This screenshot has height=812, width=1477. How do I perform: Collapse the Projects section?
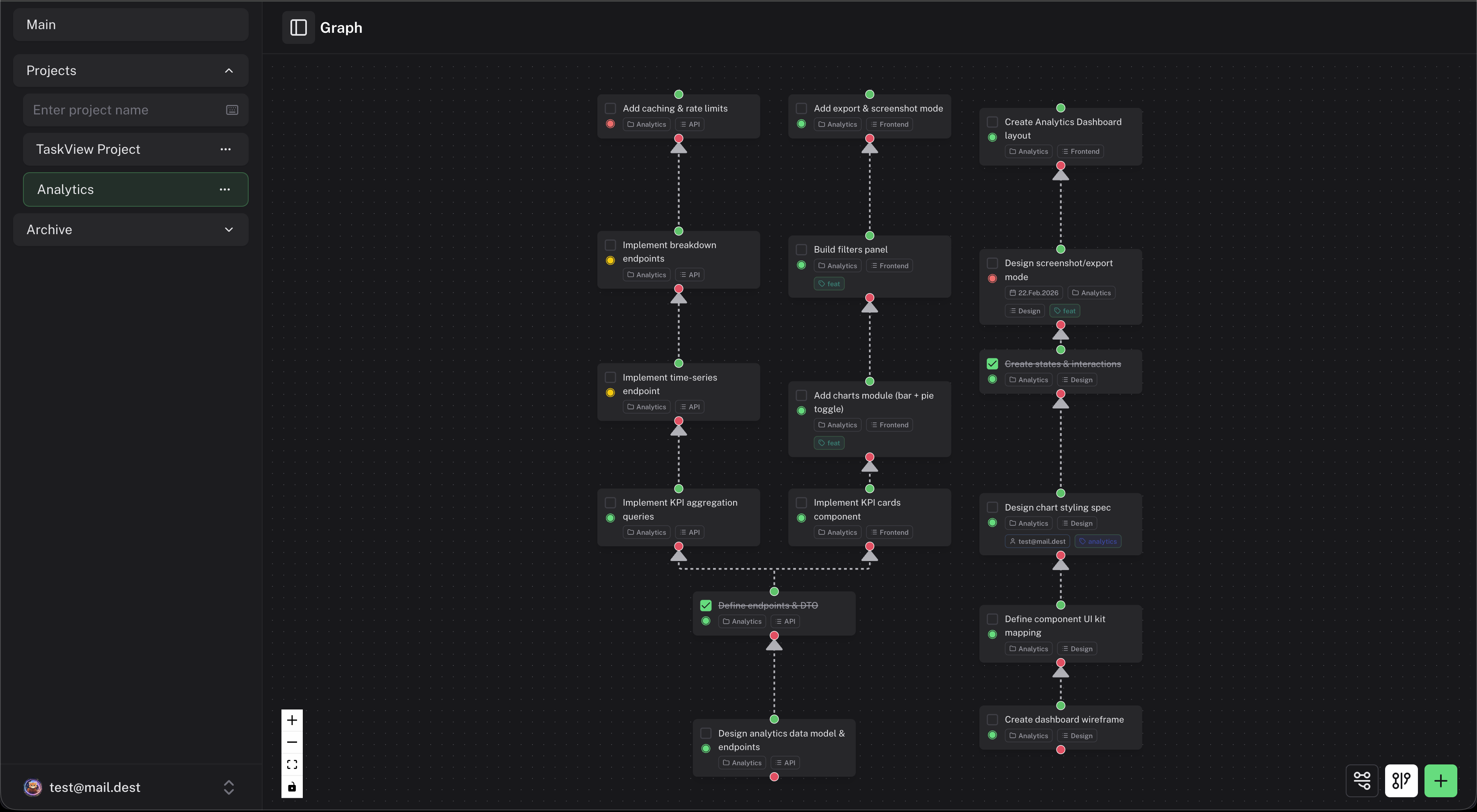tap(229, 71)
